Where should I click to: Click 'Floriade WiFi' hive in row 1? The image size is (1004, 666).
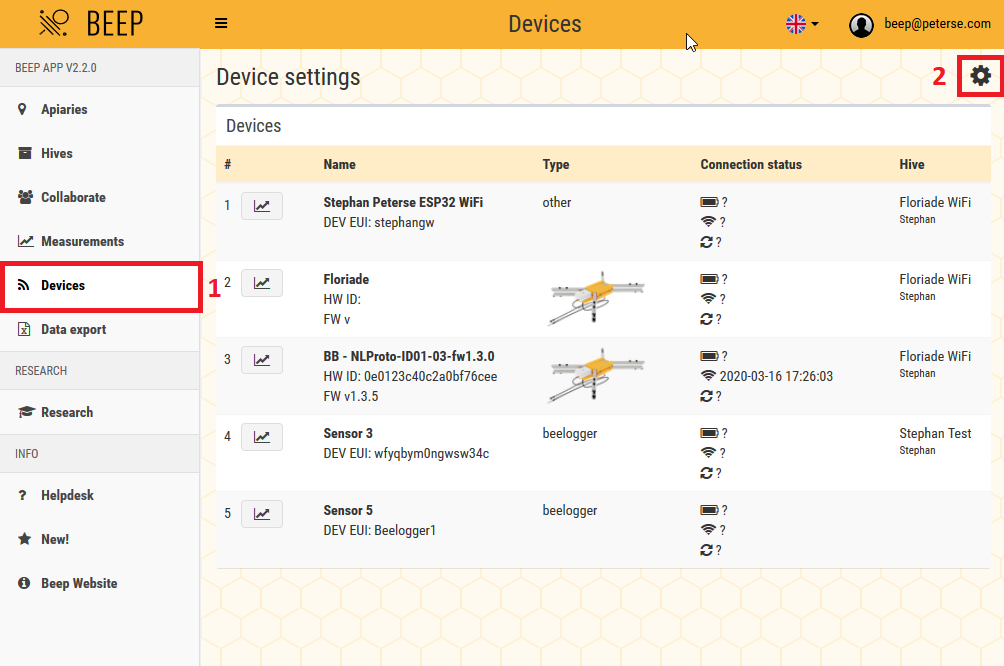coord(935,202)
